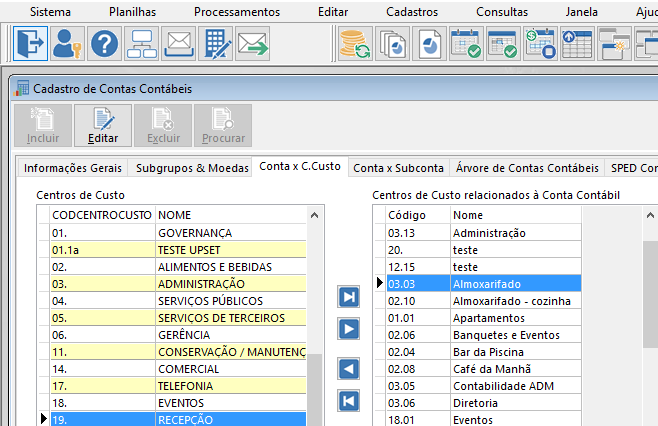
Task: Switch to Informações Gerais tab
Action: pyautogui.click(x=73, y=168)
